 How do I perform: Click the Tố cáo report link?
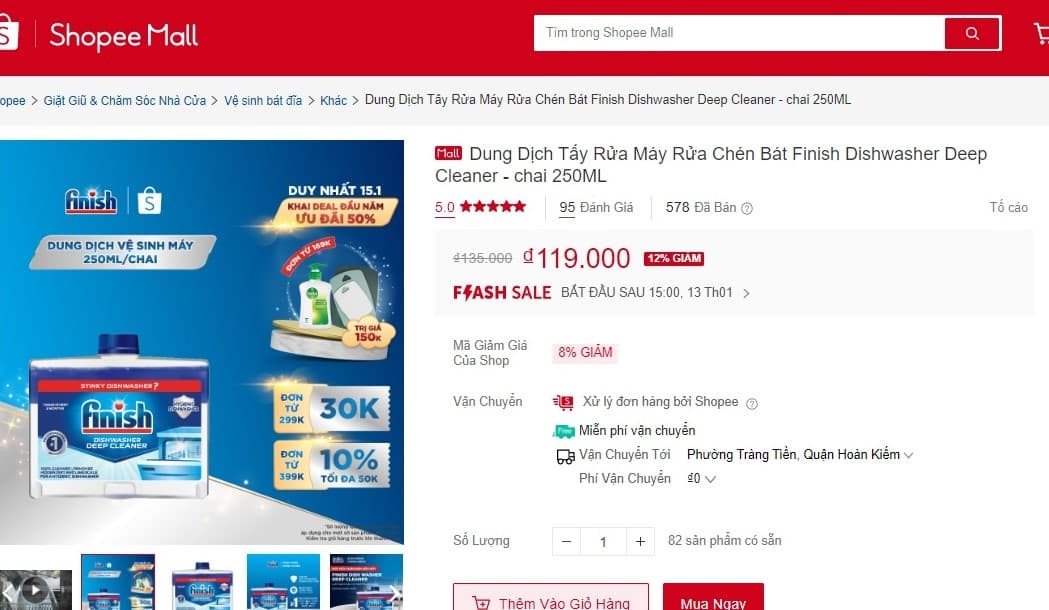tap(1008, 207)
